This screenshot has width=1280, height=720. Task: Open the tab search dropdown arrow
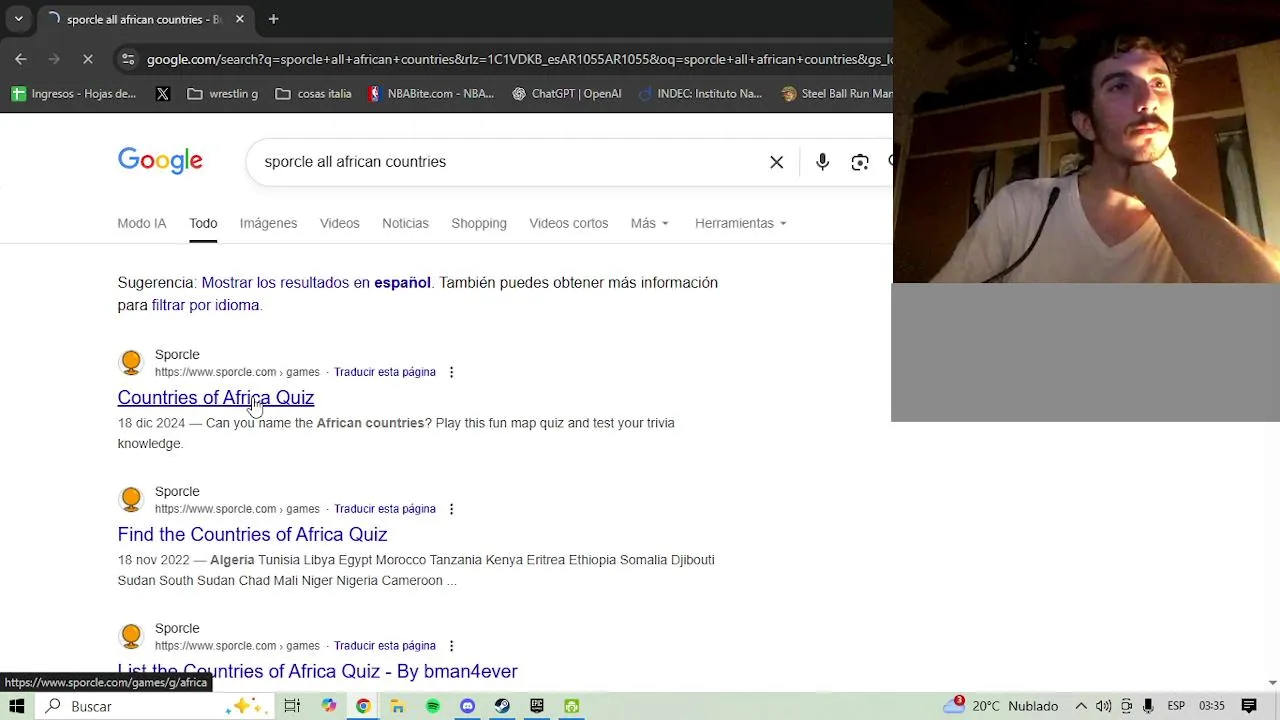pyautogui.click(x=18, y=19)
